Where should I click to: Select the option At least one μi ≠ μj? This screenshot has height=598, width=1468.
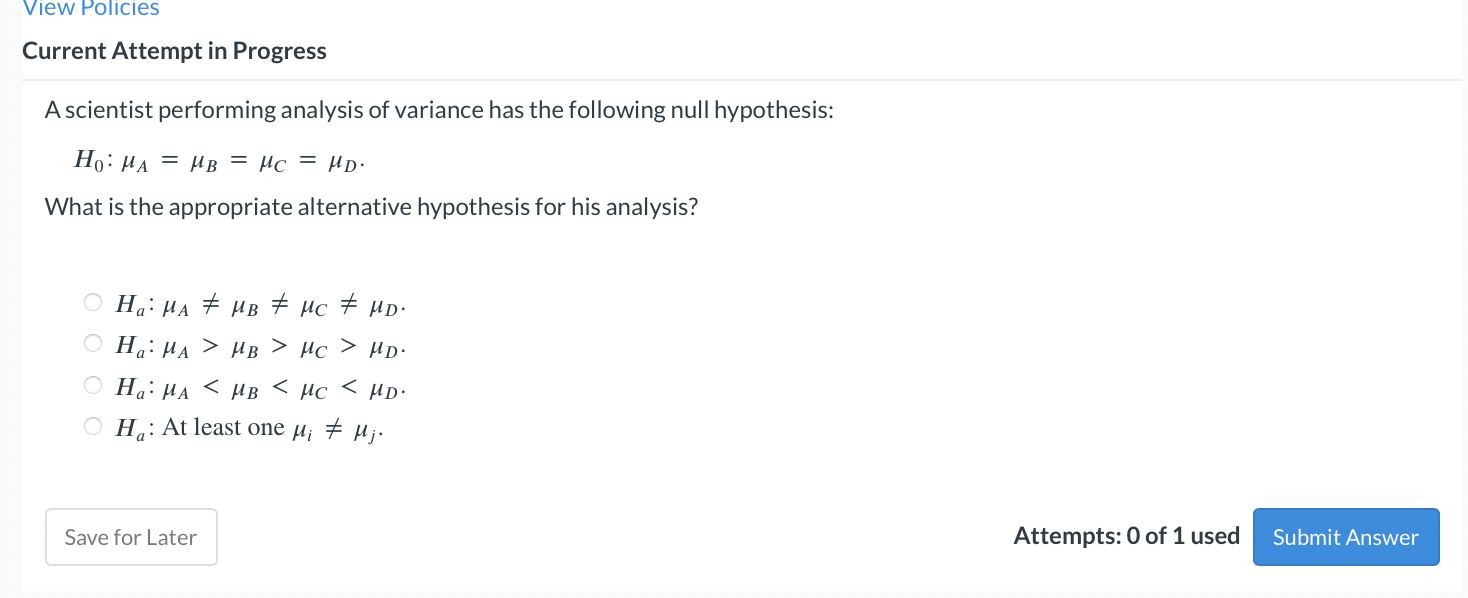(92, 425)
